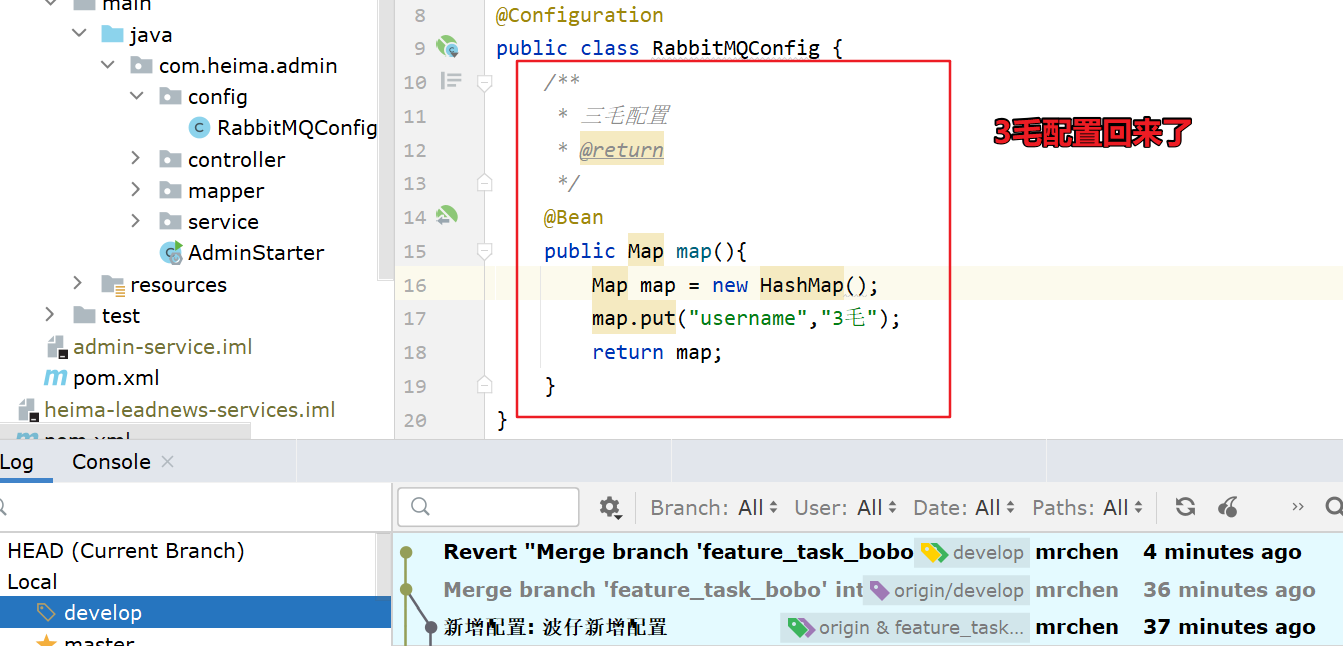Click the java folder icon
Screen dimensions: 1343x646
click(113, 35)
